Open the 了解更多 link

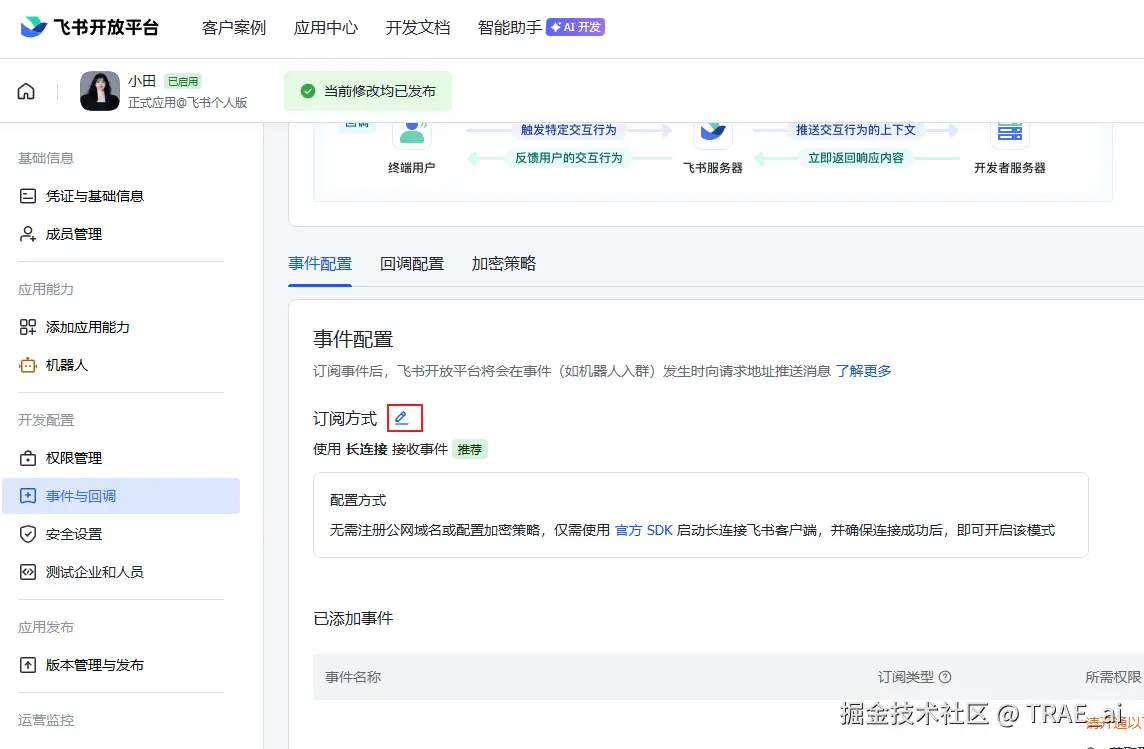[864, 370]
